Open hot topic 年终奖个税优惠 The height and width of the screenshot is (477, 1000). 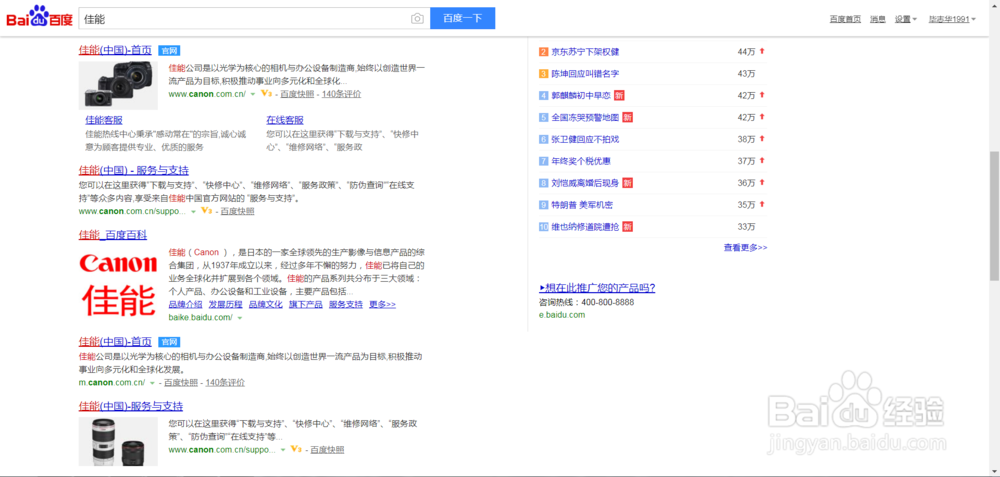coord(581,161)
